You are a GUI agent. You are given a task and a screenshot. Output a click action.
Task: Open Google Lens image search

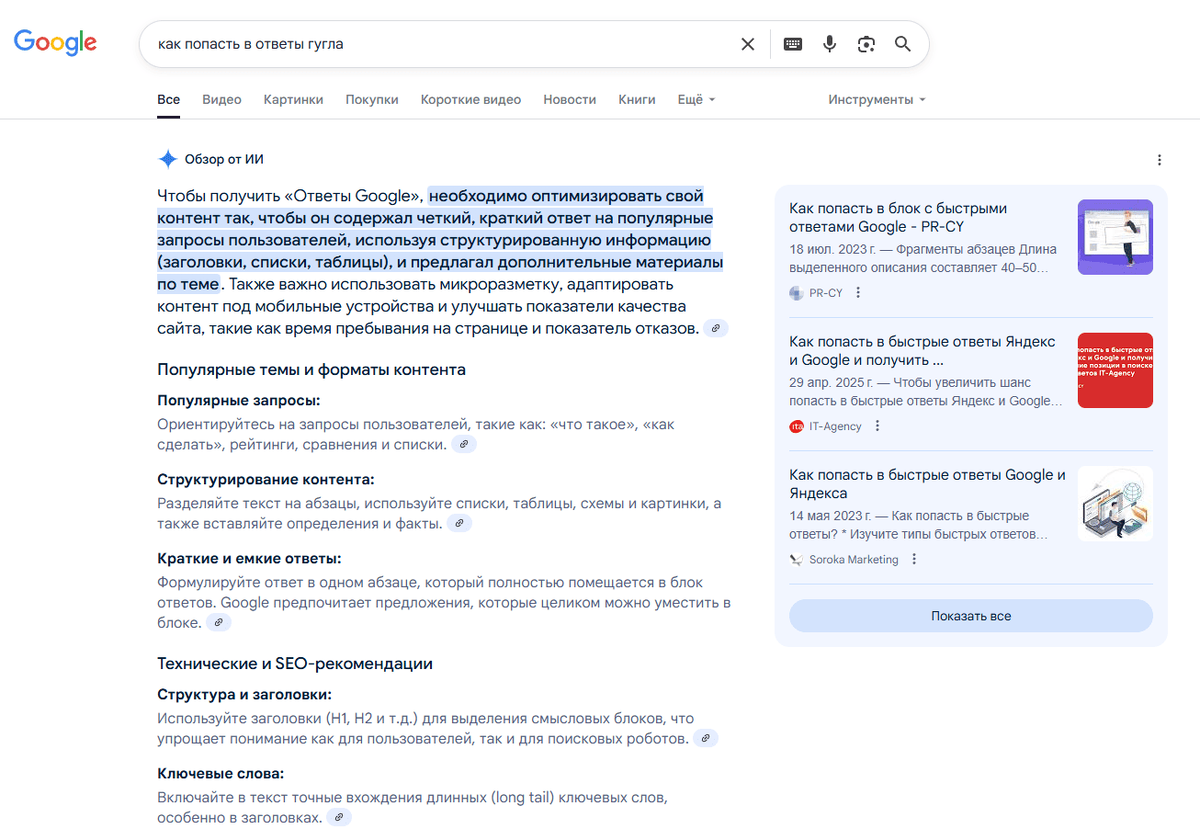pos(866,44)
